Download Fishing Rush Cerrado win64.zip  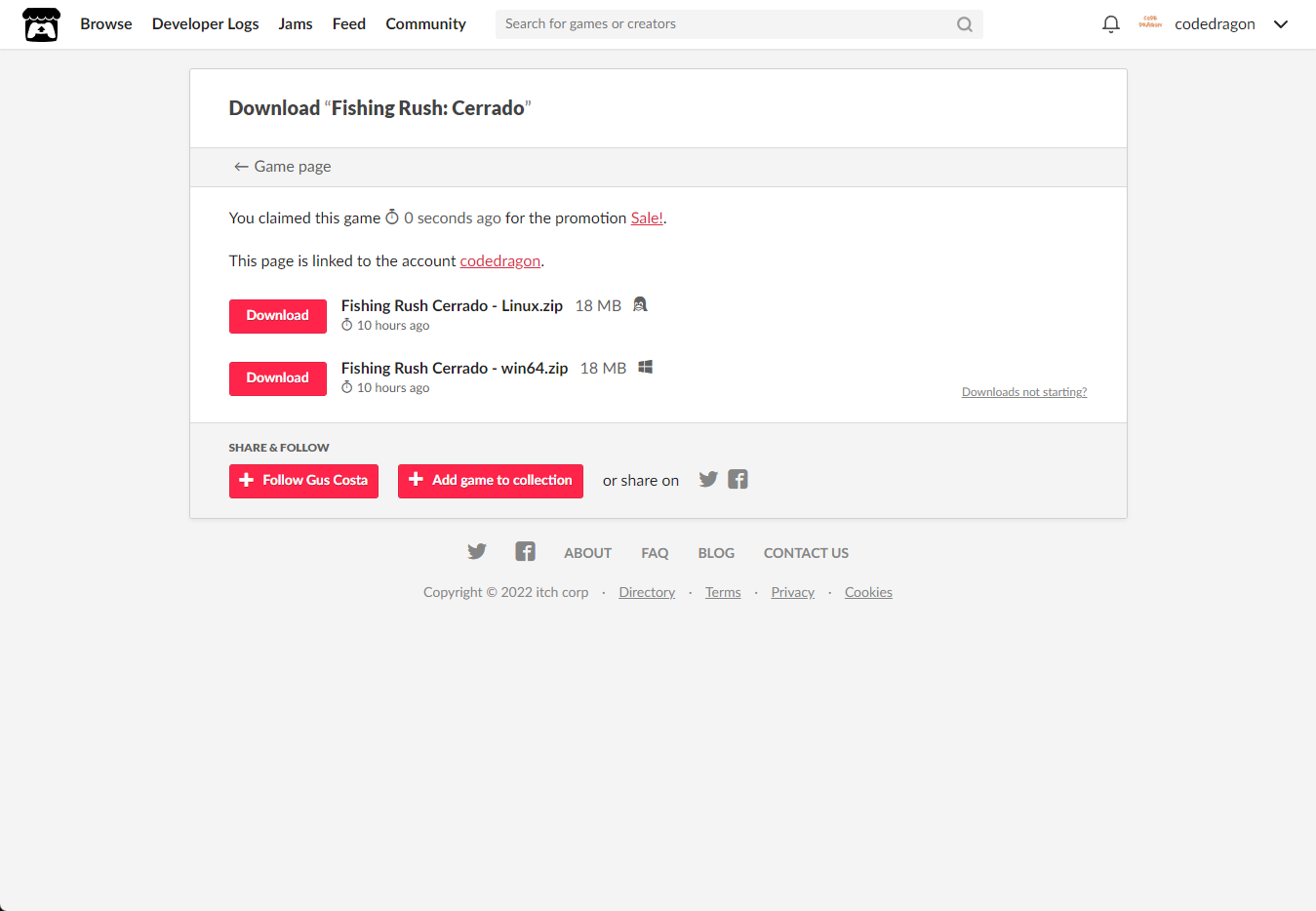pyautogui.click(x=278, y=378)
